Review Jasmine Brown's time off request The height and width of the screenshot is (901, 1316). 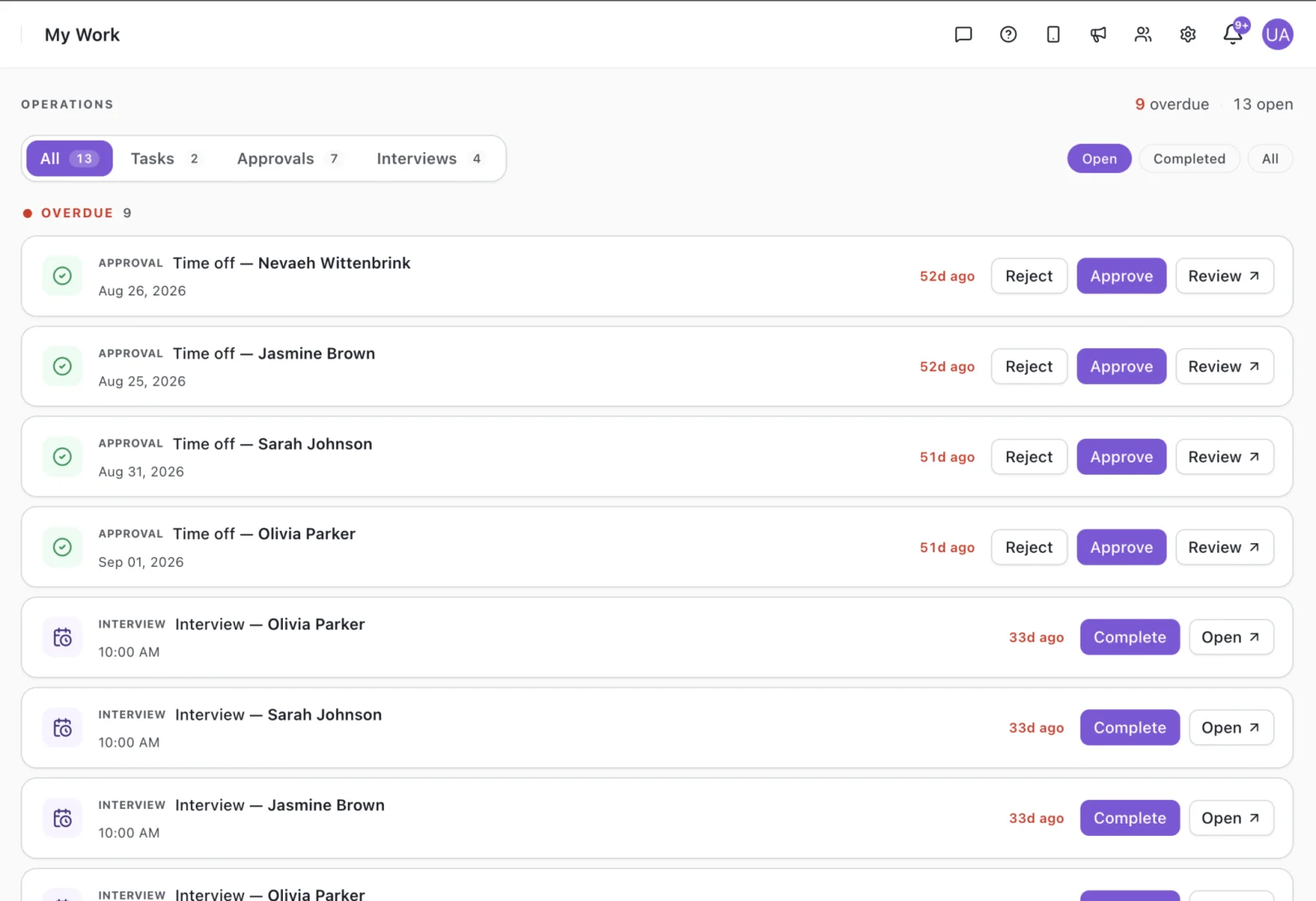[x=1225, y=367]
